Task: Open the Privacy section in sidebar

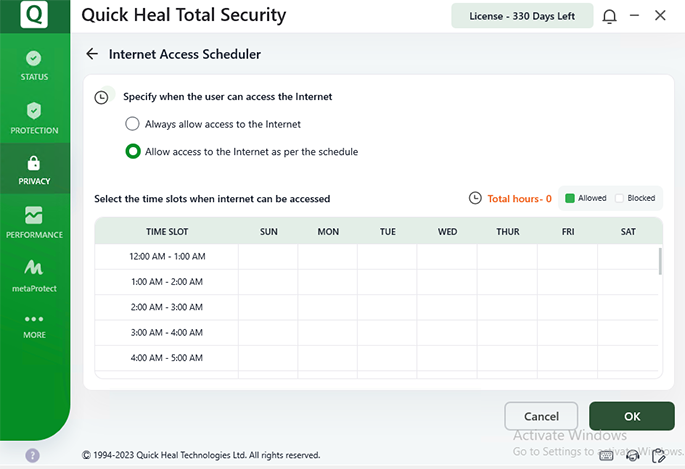Action: tap(34, 170)
